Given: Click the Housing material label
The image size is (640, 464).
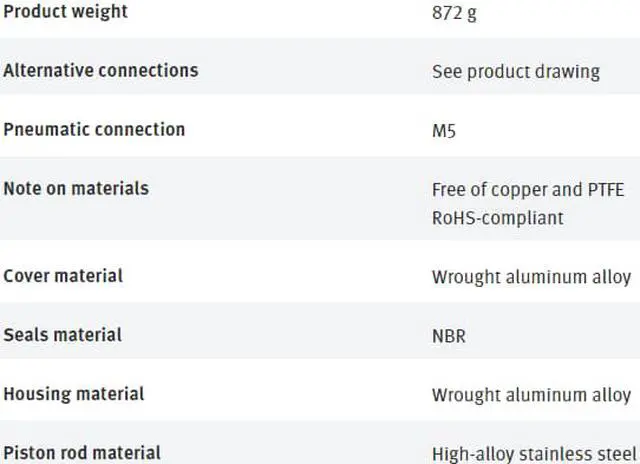Looking at the screenshot, I should pyautogui.click(x=74, y=393).
